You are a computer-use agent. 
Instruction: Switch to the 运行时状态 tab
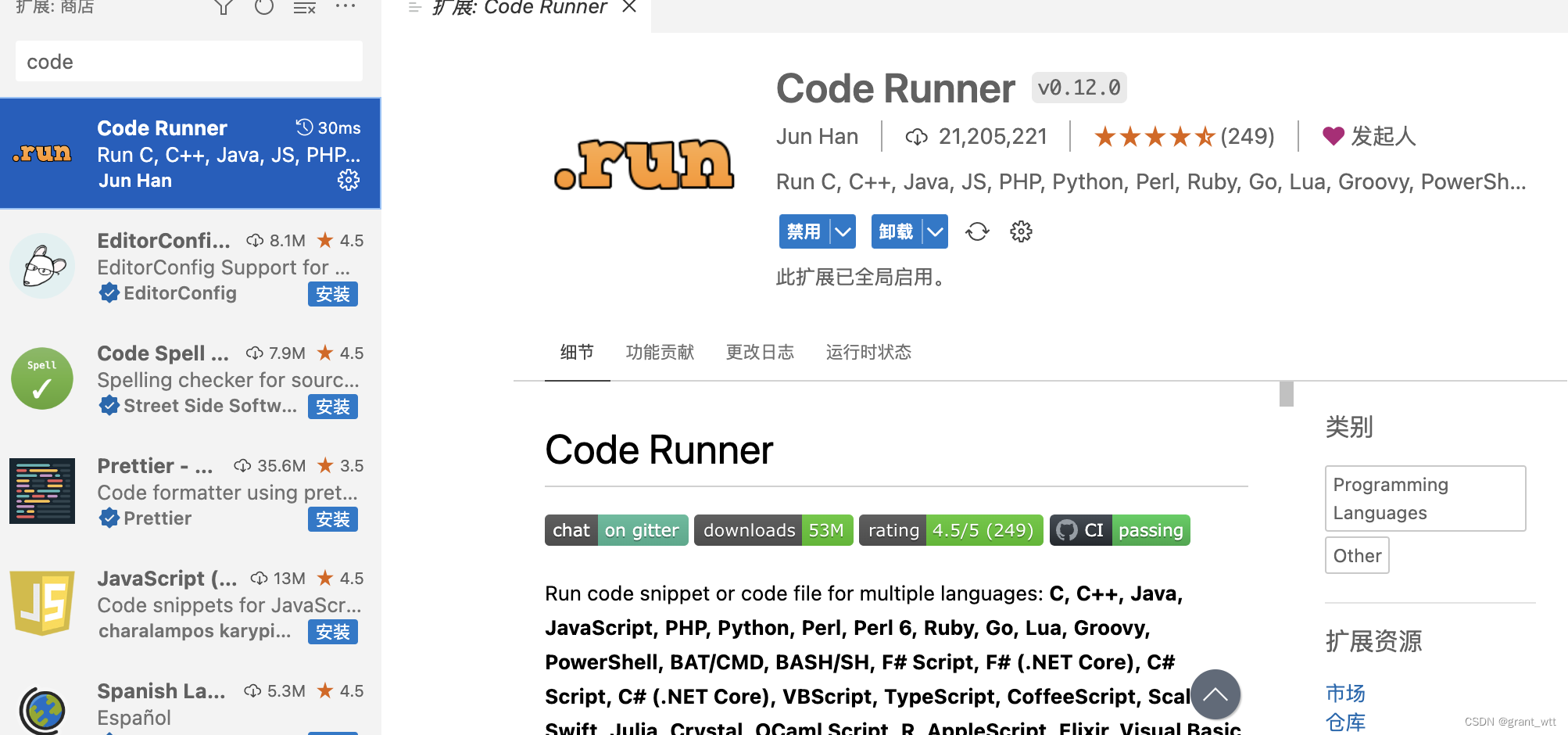(868, 352)
